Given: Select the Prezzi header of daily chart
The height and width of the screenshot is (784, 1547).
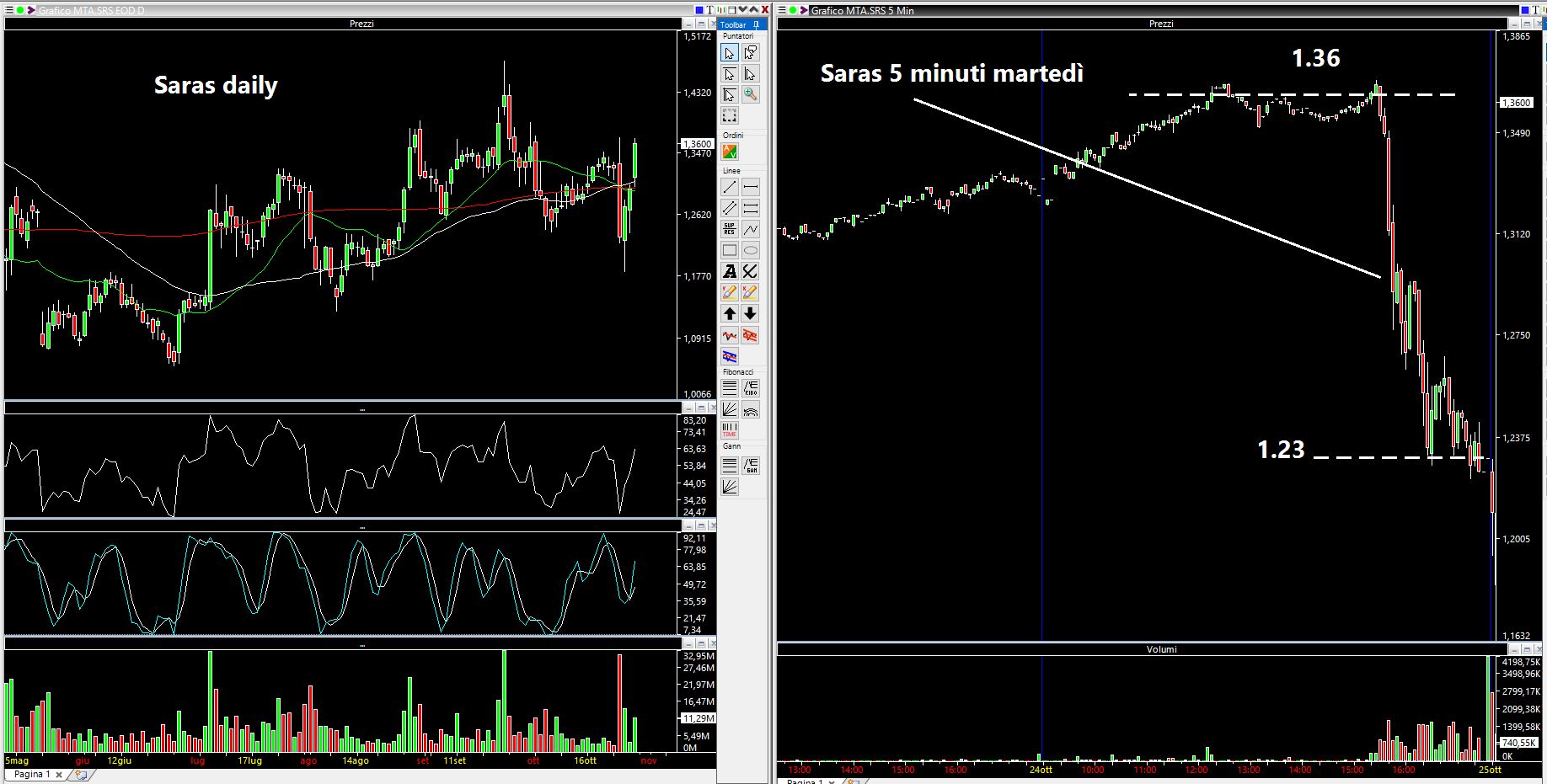Looking at the screenshot, I should coord(361,24).
